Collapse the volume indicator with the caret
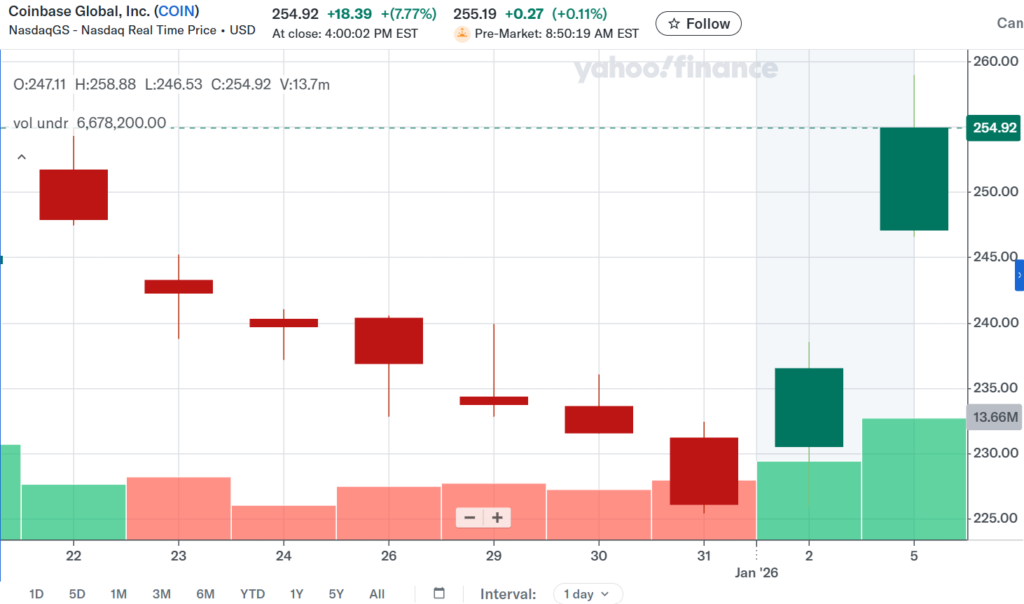This screenshot has height=604, width=1024. (20, 157)
